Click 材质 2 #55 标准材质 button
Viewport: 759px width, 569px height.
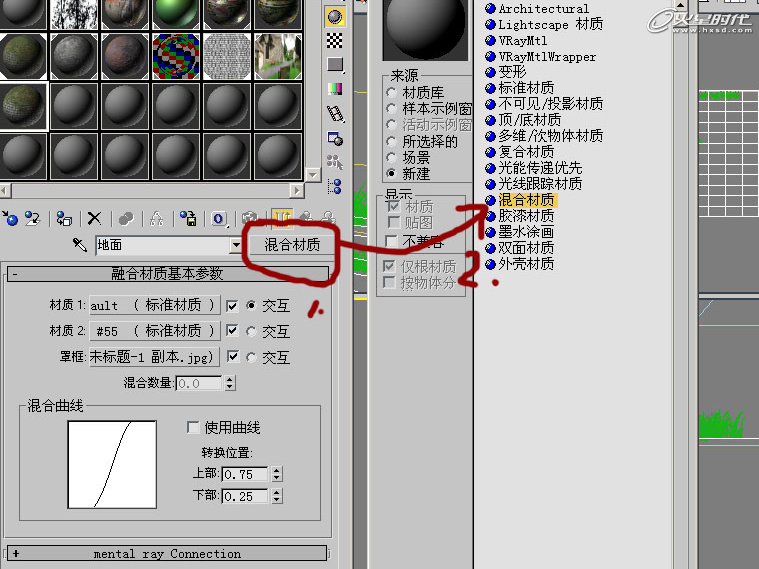[154, 331]
